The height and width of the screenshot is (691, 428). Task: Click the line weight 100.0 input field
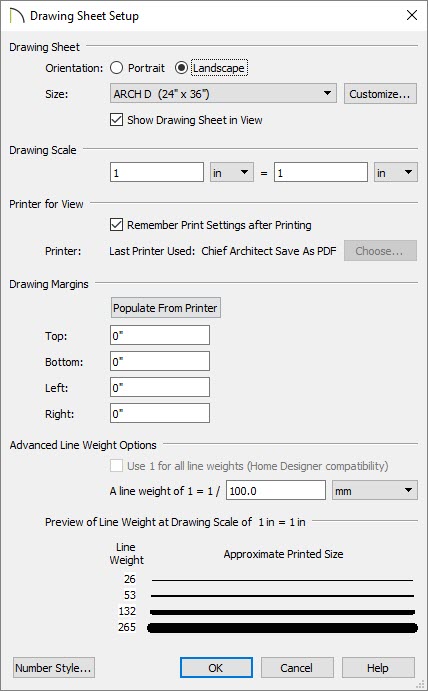[x=276, y=490]
